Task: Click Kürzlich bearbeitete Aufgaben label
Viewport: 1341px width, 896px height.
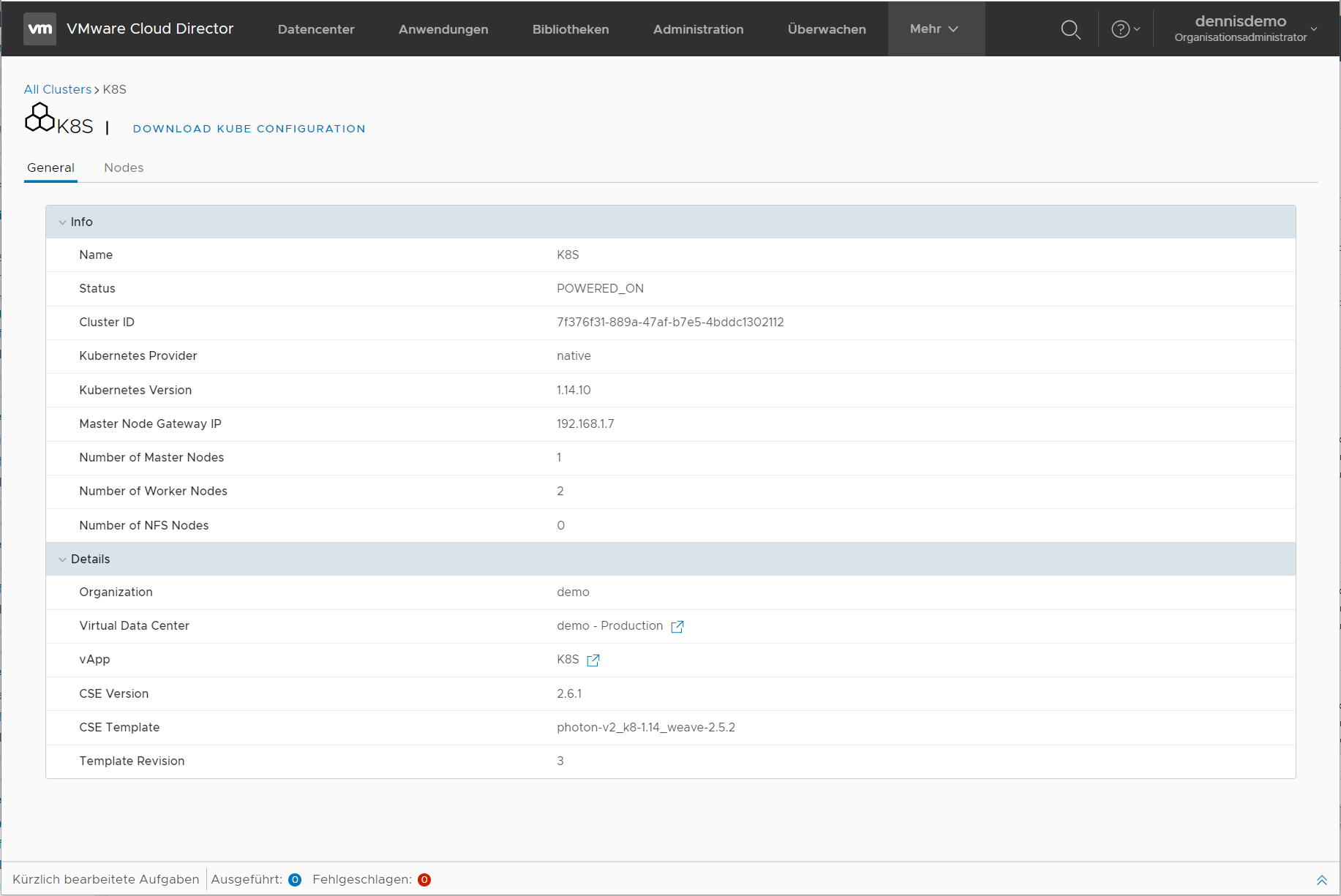Action: click(x=106, y=879)
